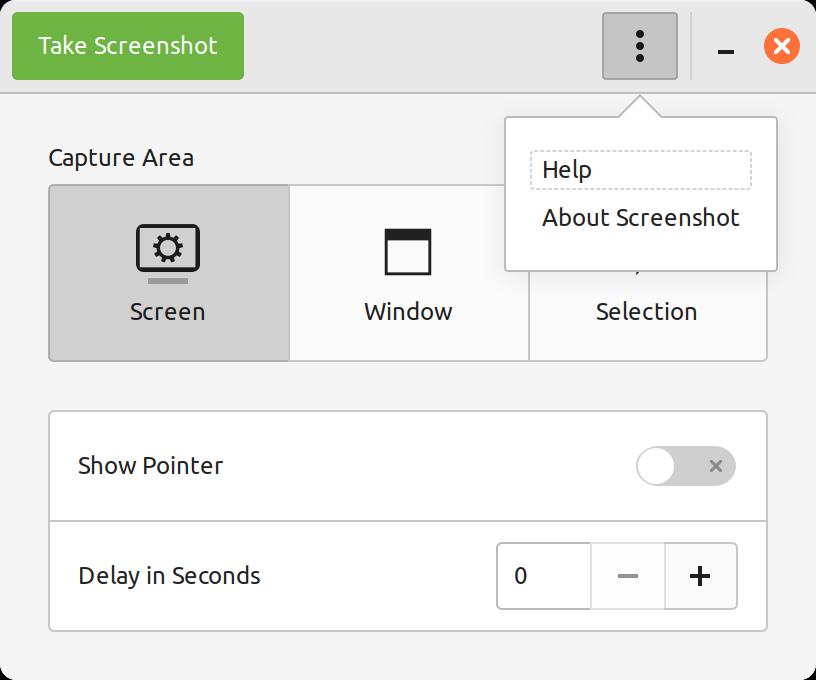Click the Show Pointer label
The width and height of the screenshot is (816, 680).
150,466
